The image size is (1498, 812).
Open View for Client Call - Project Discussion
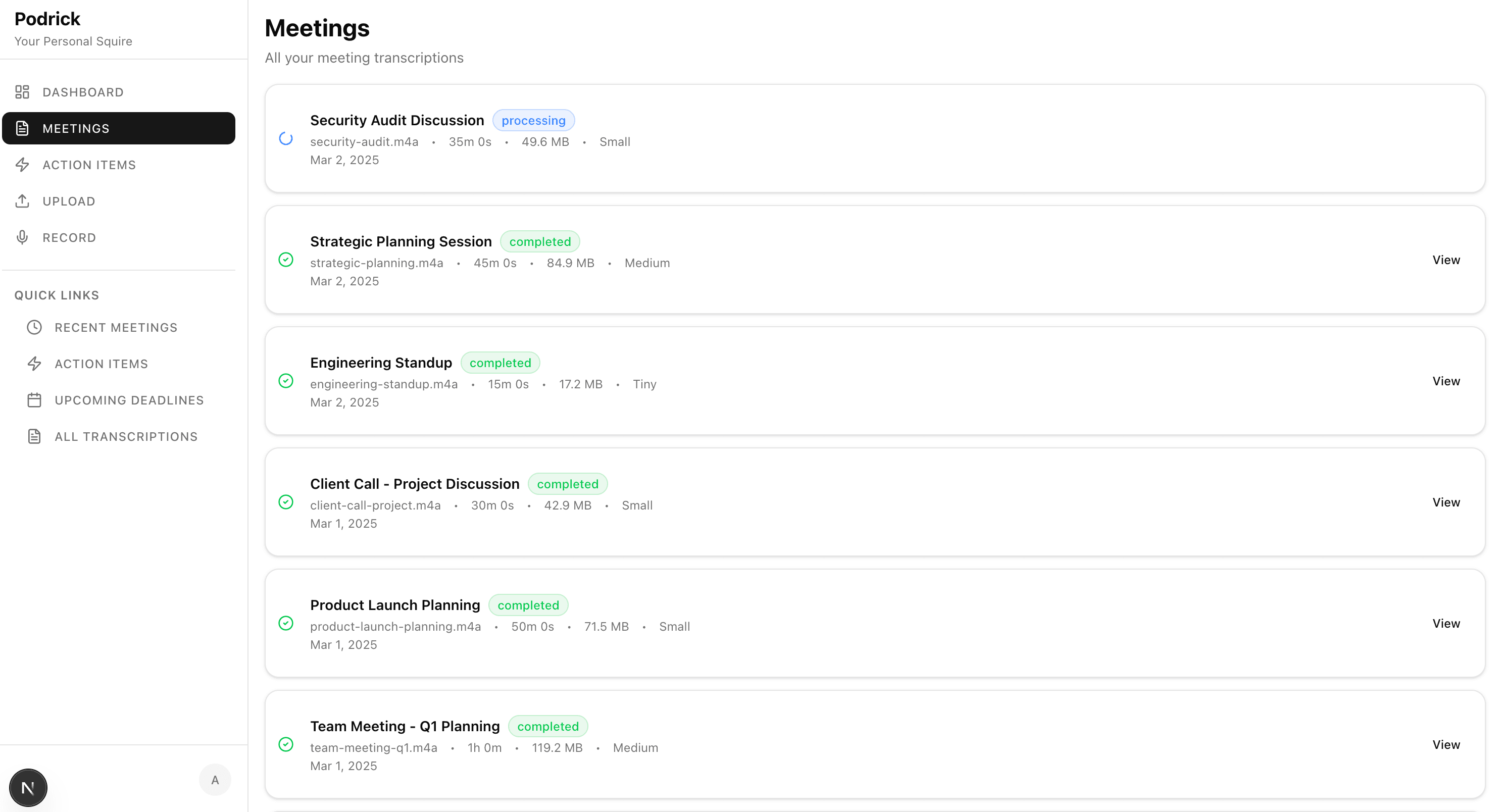1445,502
